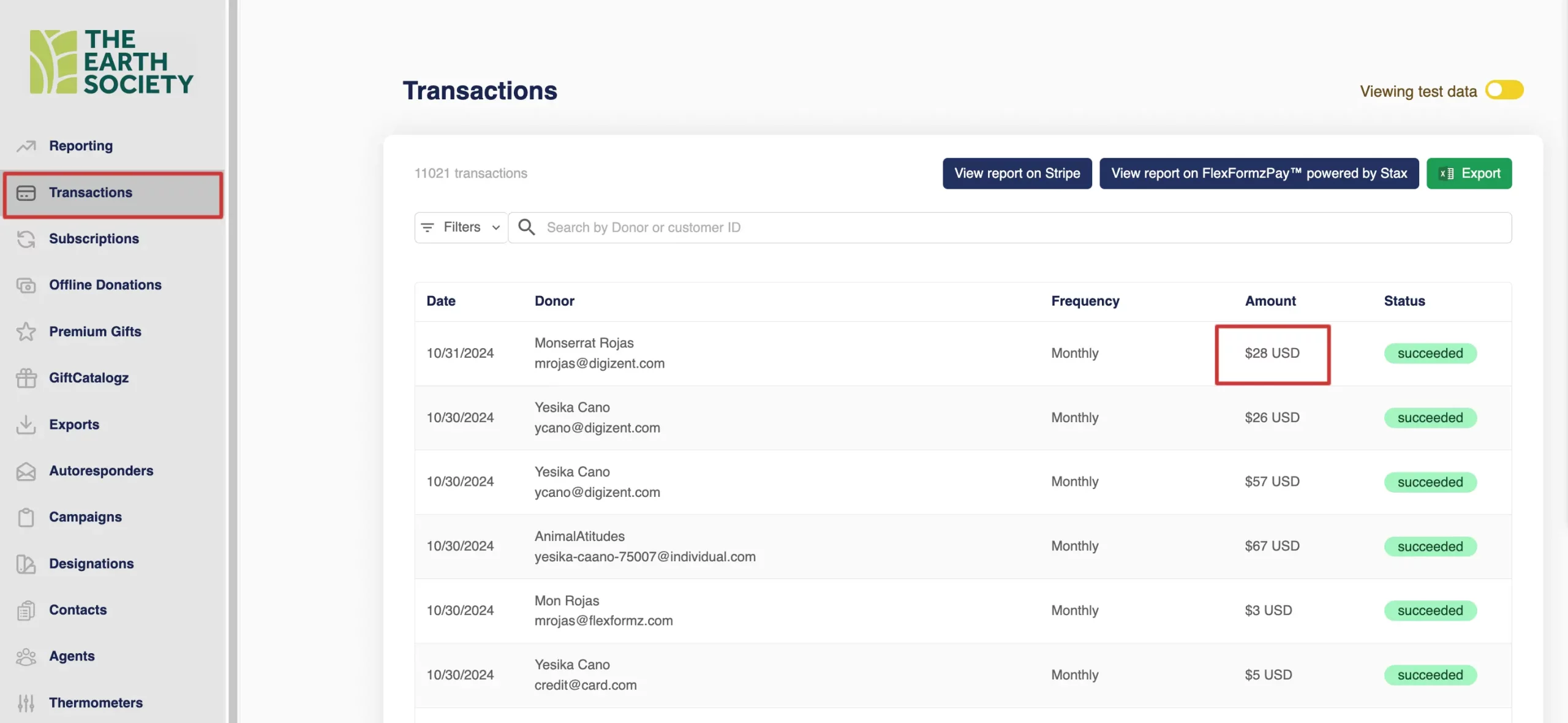Image resolution: width=1568 pixels, height=723 pixels.
Task: Click View report on FlexFormzPay button
Action: click(x=1259, y=173)
